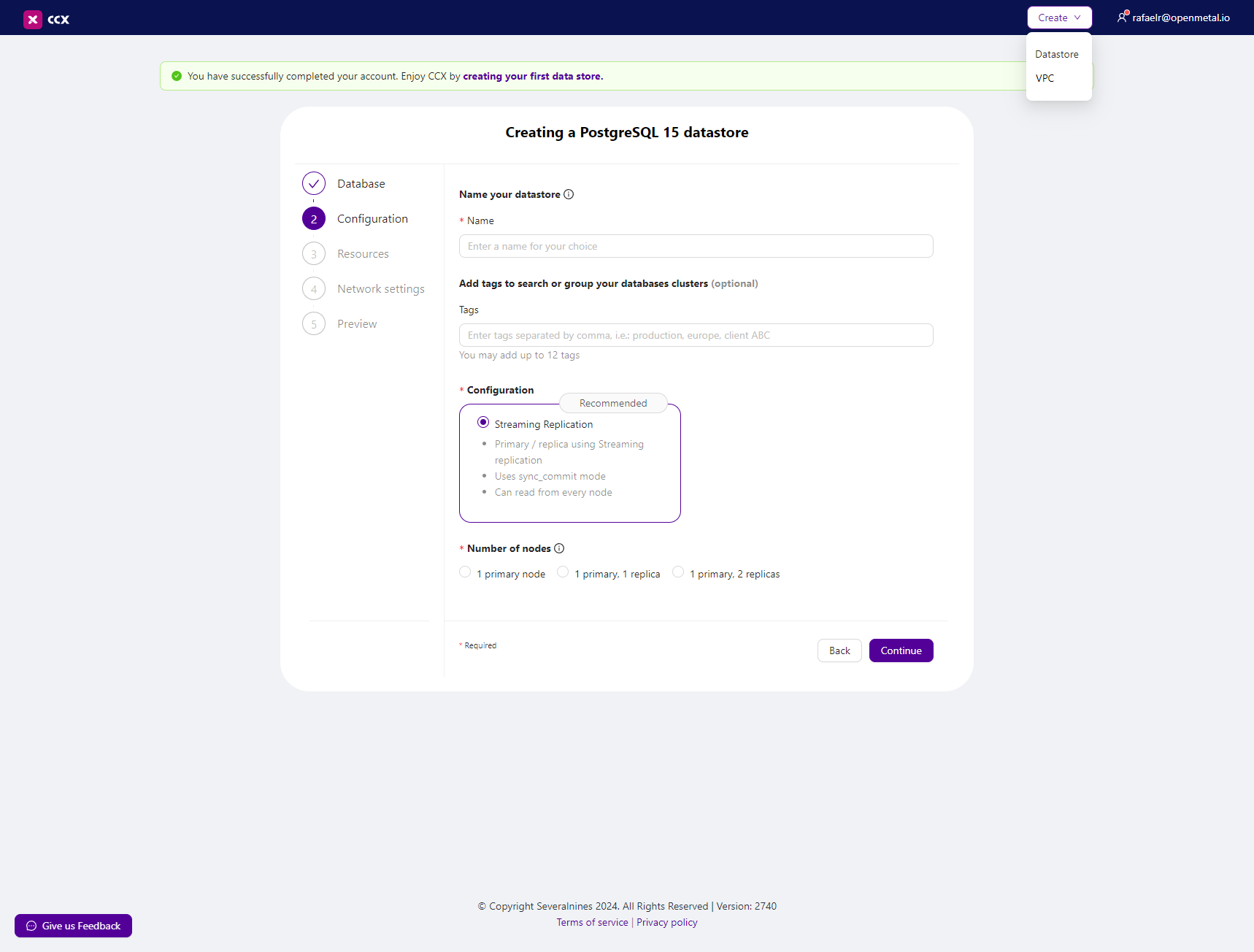Viewport: 1254px width, 952px height.
Task: Open the Create dropdown
Action: 1059,17
